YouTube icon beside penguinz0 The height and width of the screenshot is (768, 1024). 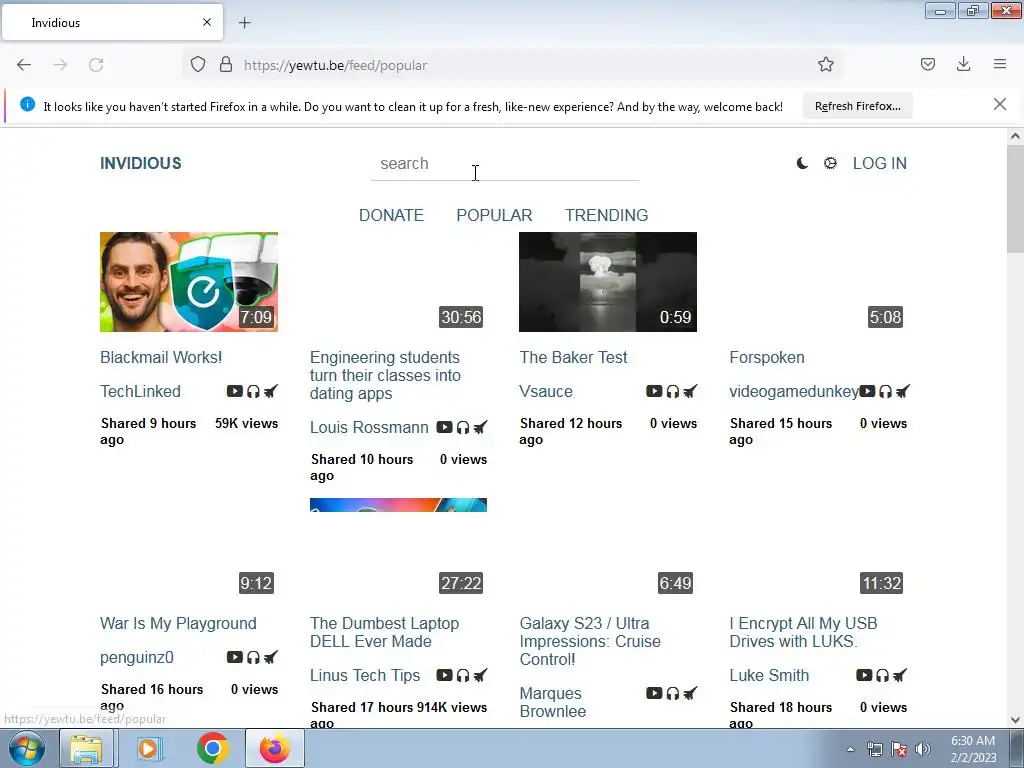tap(234, 657)
